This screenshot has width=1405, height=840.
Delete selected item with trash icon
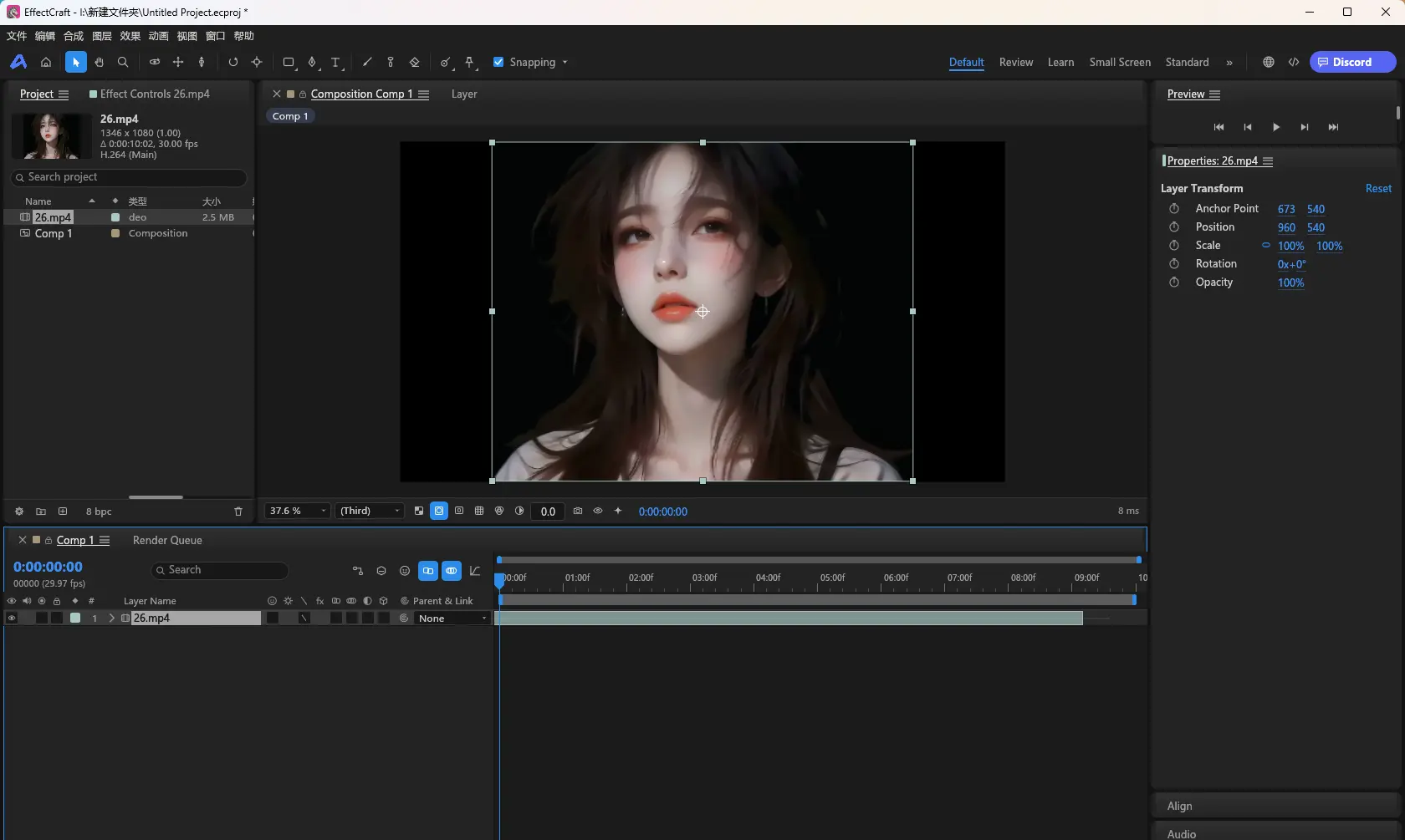pyautogui.click(x=238, y=512)
